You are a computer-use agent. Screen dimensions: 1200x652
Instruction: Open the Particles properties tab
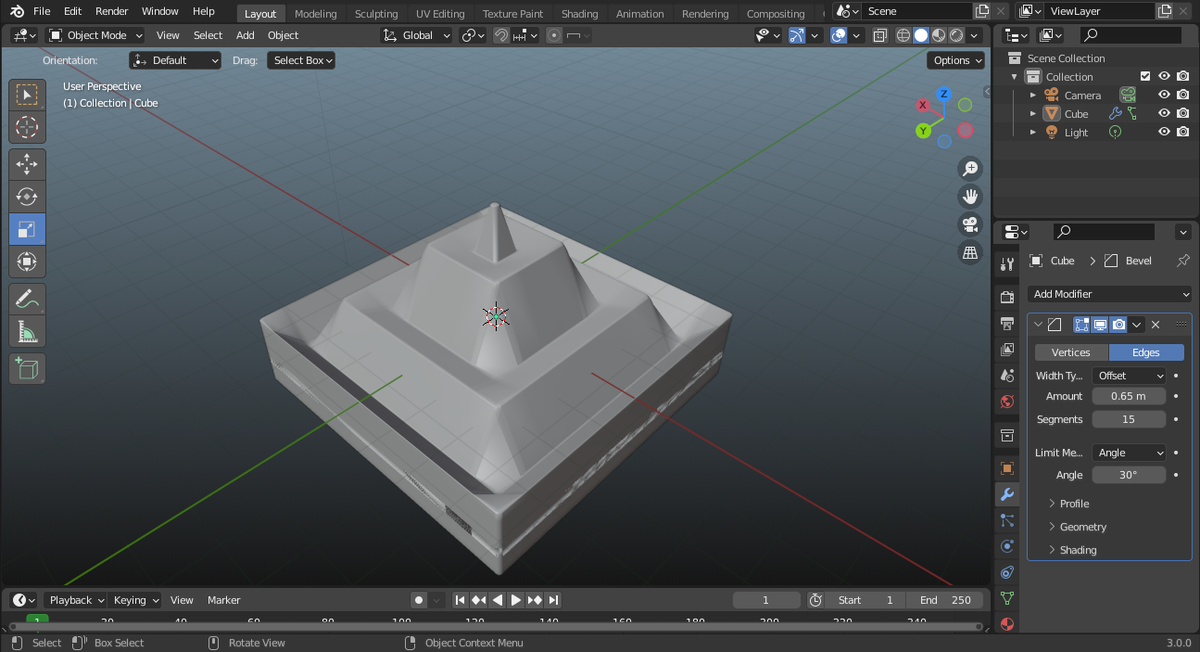coord(1007,520)
